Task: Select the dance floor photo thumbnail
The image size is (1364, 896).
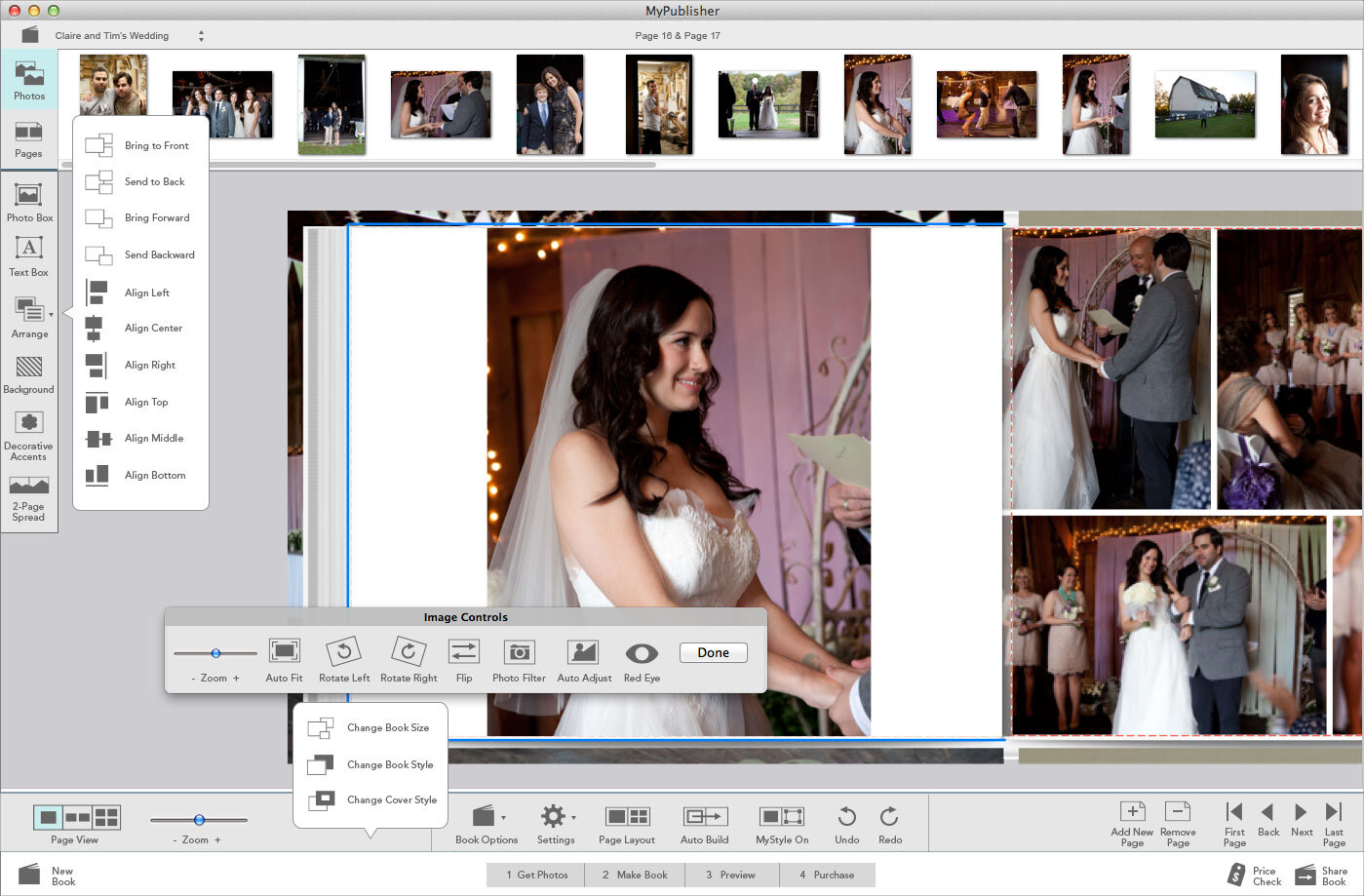Action: pos(987,103)
